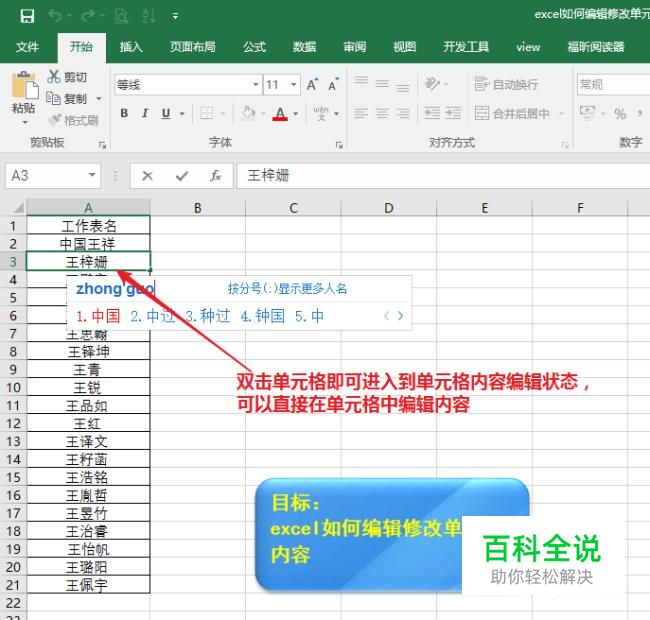
Task: Switch to the 开发工具 ribbon tab
Action: [x=466, y=47]
